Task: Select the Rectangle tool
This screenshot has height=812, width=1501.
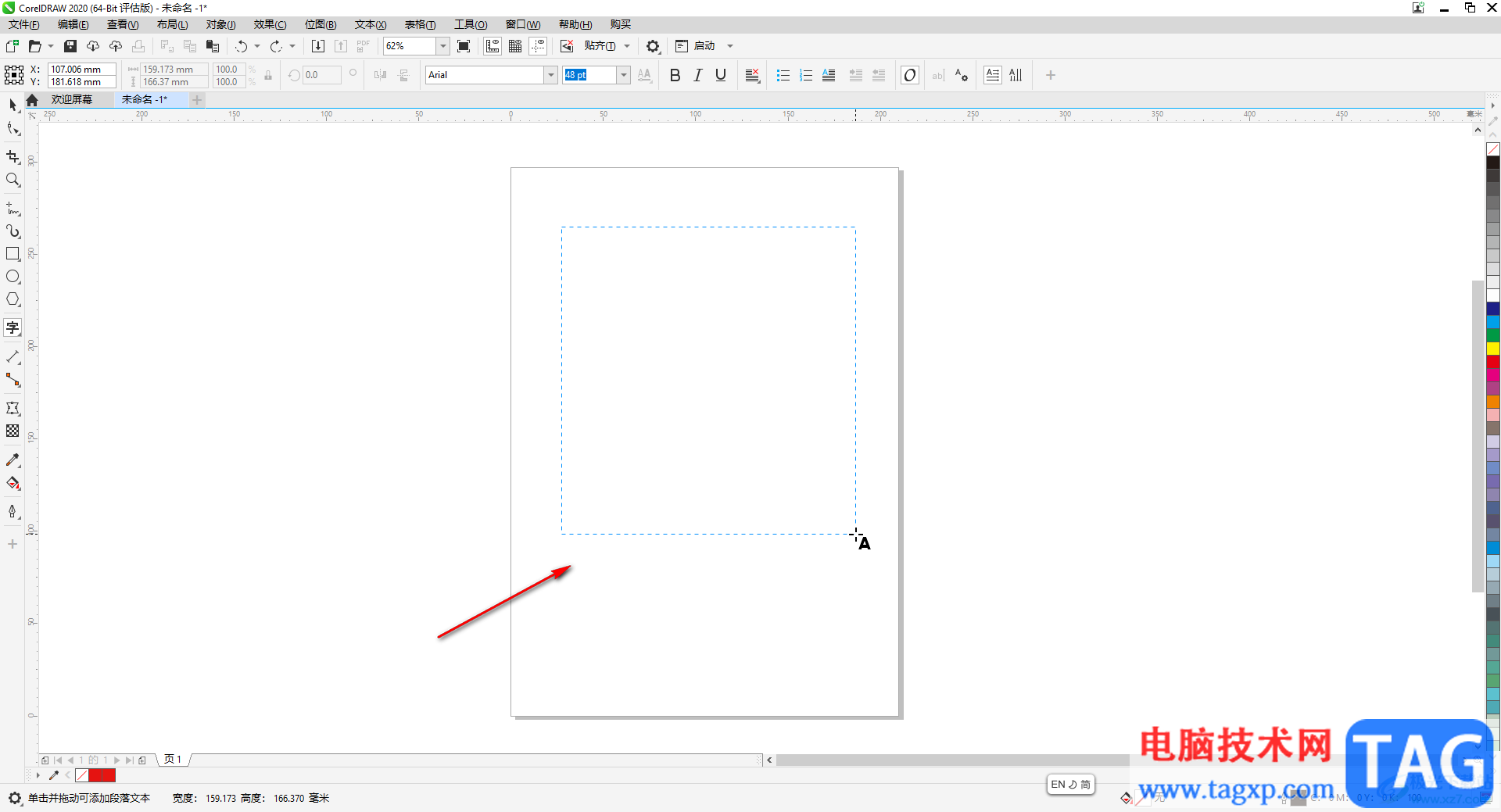Action: pos(13,254)
